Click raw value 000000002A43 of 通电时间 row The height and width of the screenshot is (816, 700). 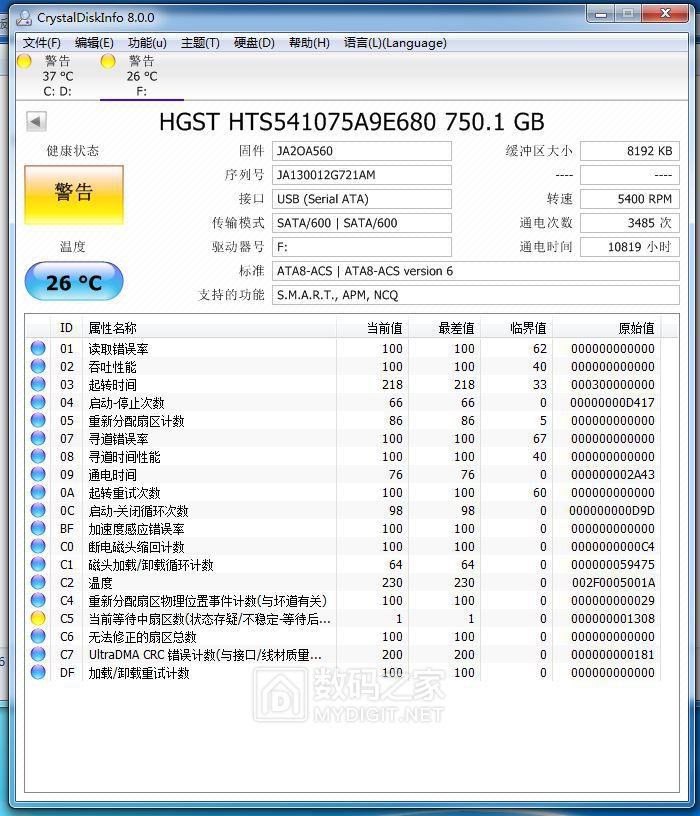pyautogui.click(x=613, y=475)
